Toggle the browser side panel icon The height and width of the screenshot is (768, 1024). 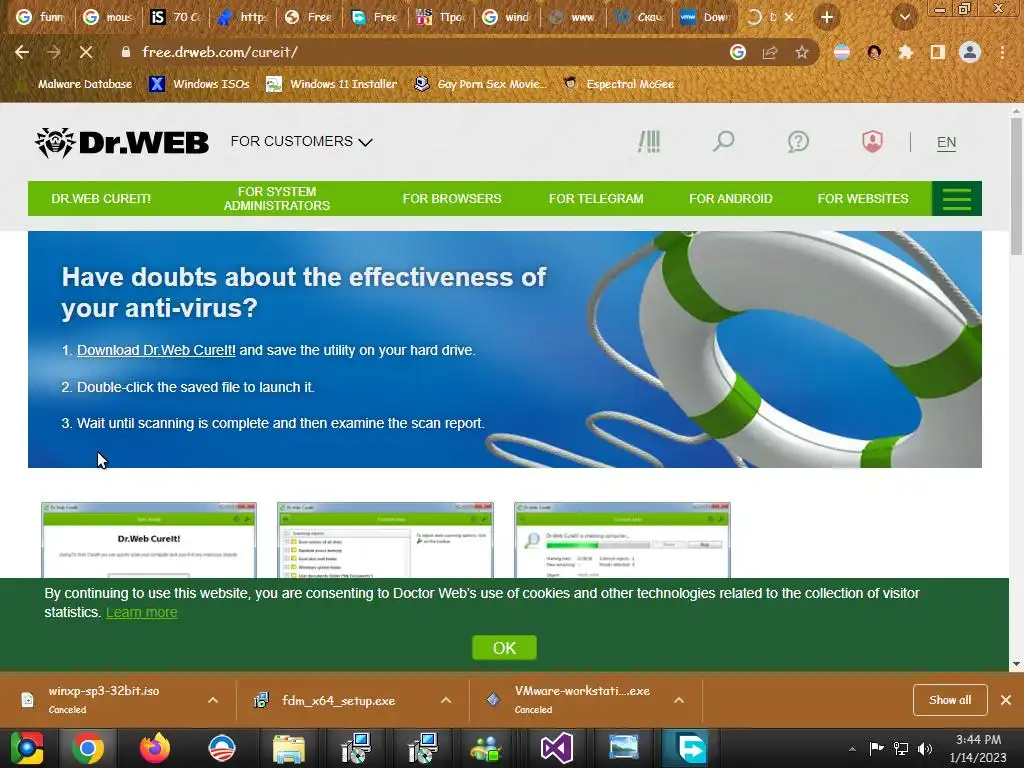pos(938,52)
